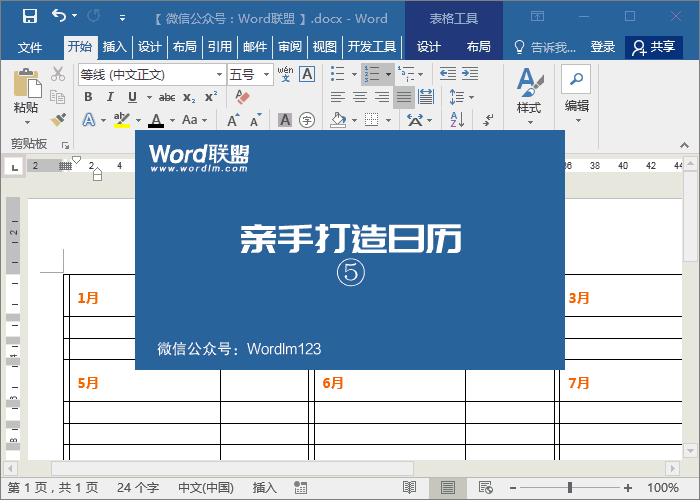Click the 告诉我 search box

pyautogui.click(x=546, y=47)
